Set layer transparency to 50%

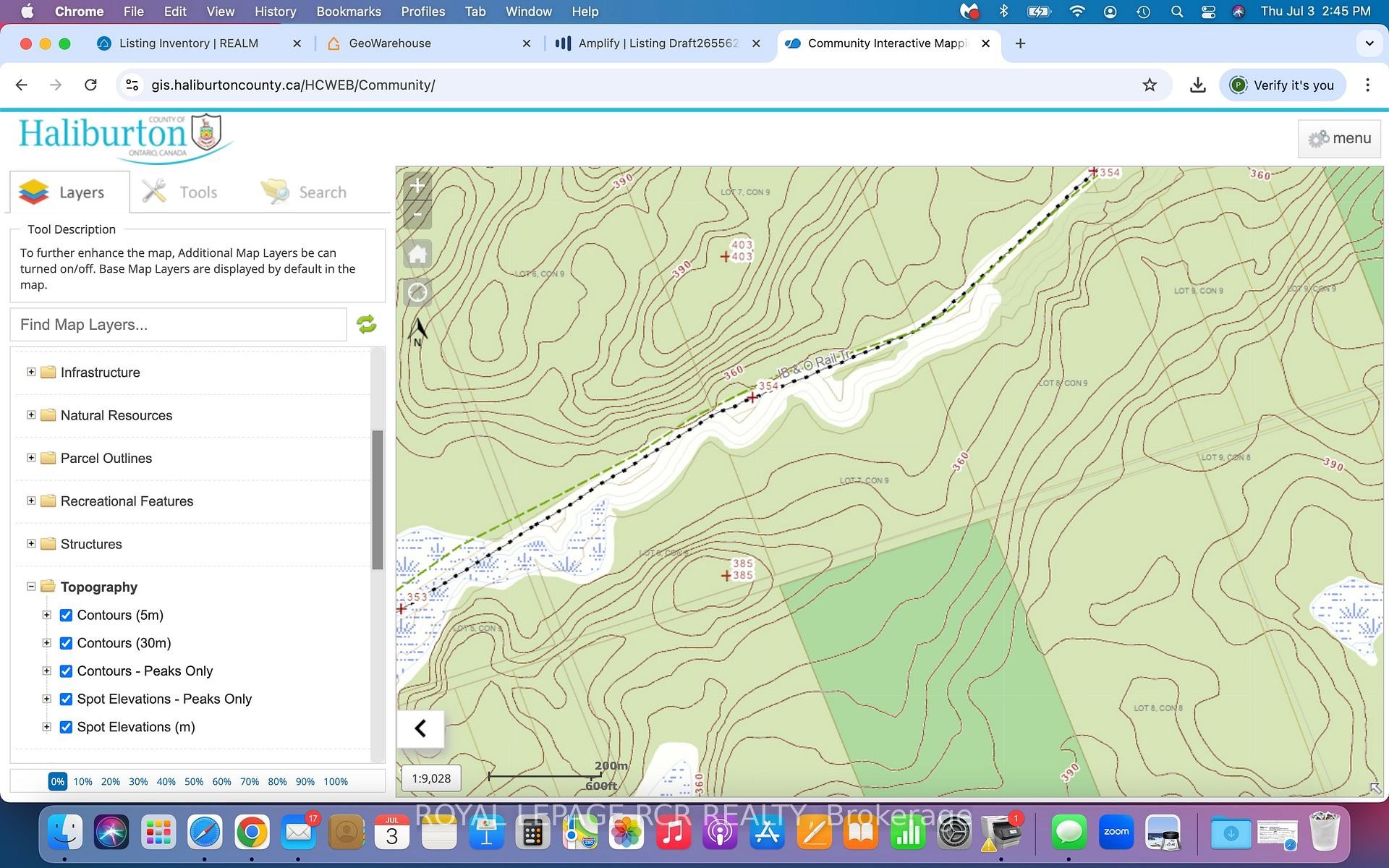194,781
